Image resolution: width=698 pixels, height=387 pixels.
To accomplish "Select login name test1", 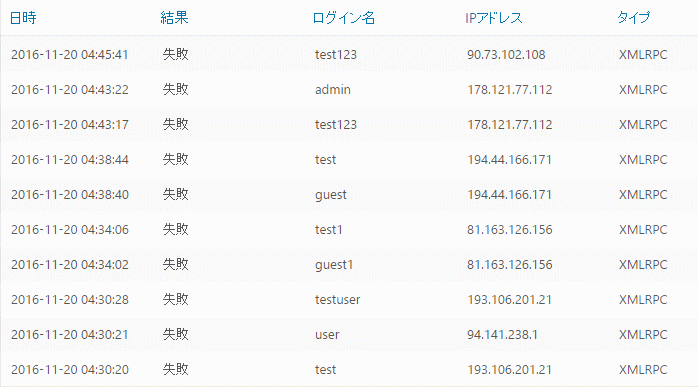I will (329, 230).
